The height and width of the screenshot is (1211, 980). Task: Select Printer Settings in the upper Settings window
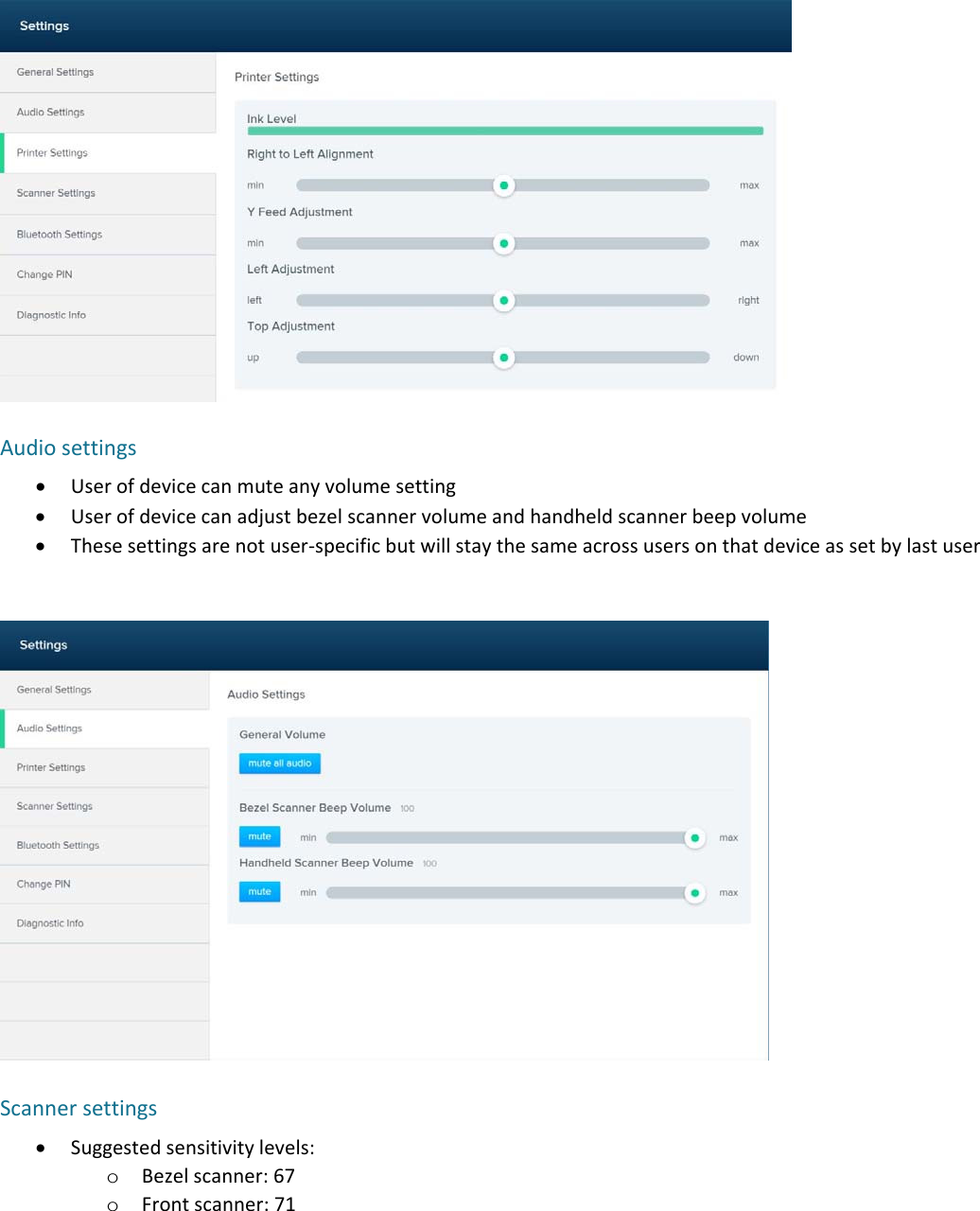108,153
